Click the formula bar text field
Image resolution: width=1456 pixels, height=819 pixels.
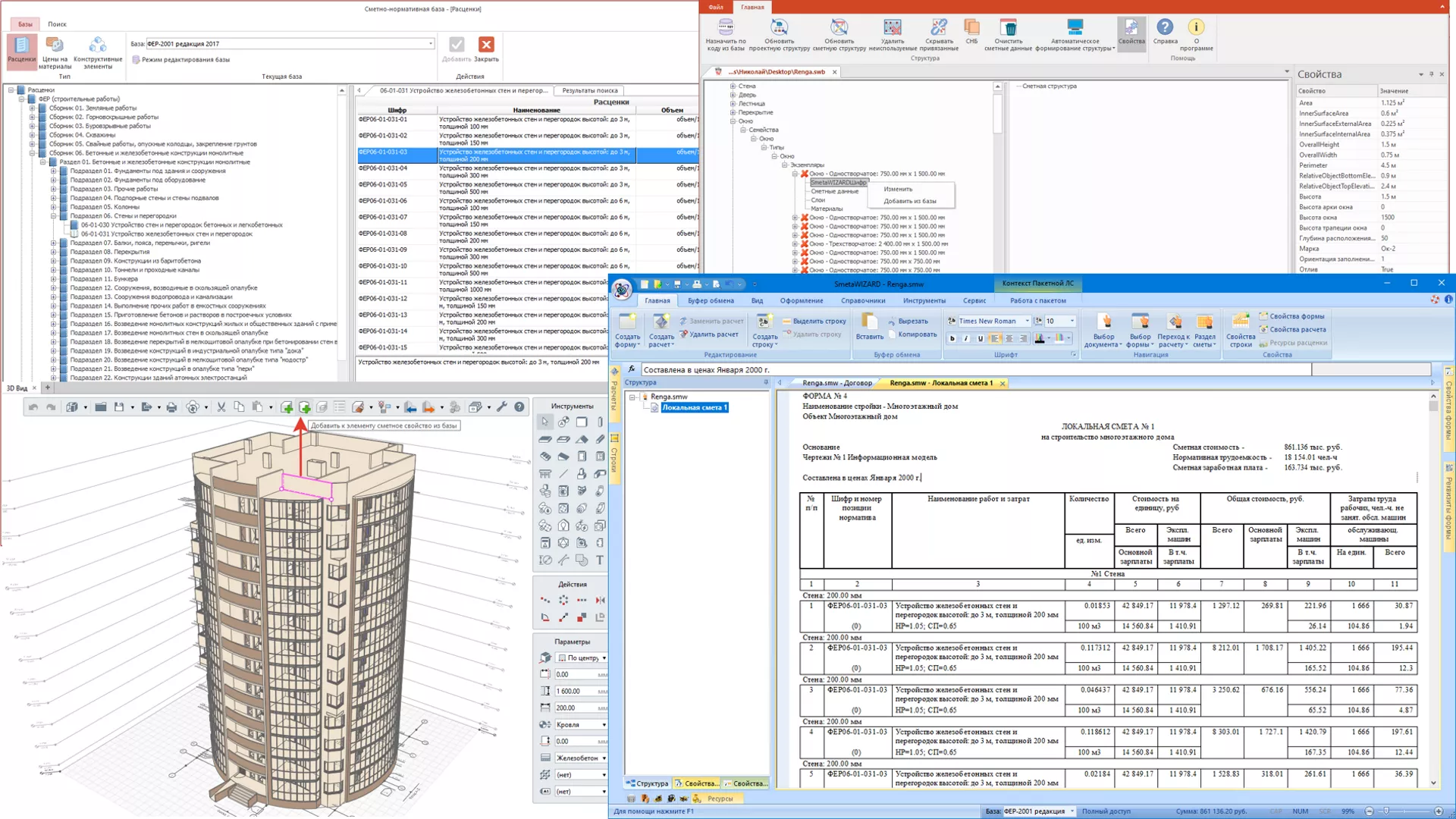976,369
